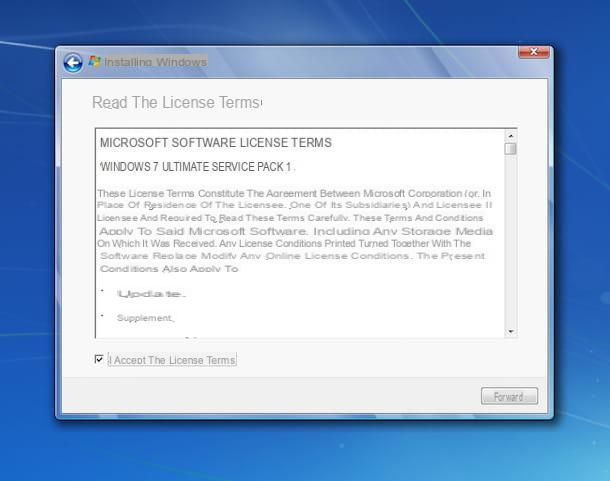610x481 pixels.
Task: Click the license scrollbar thumb
Action: [511, 149]
